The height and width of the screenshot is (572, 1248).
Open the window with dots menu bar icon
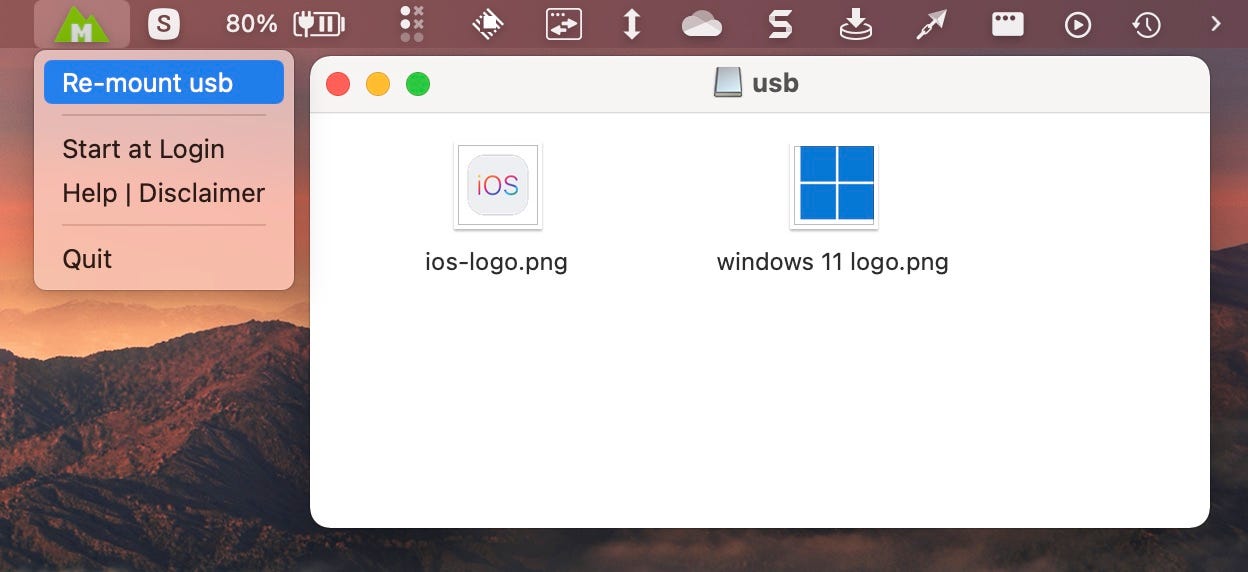[1007, 24]
